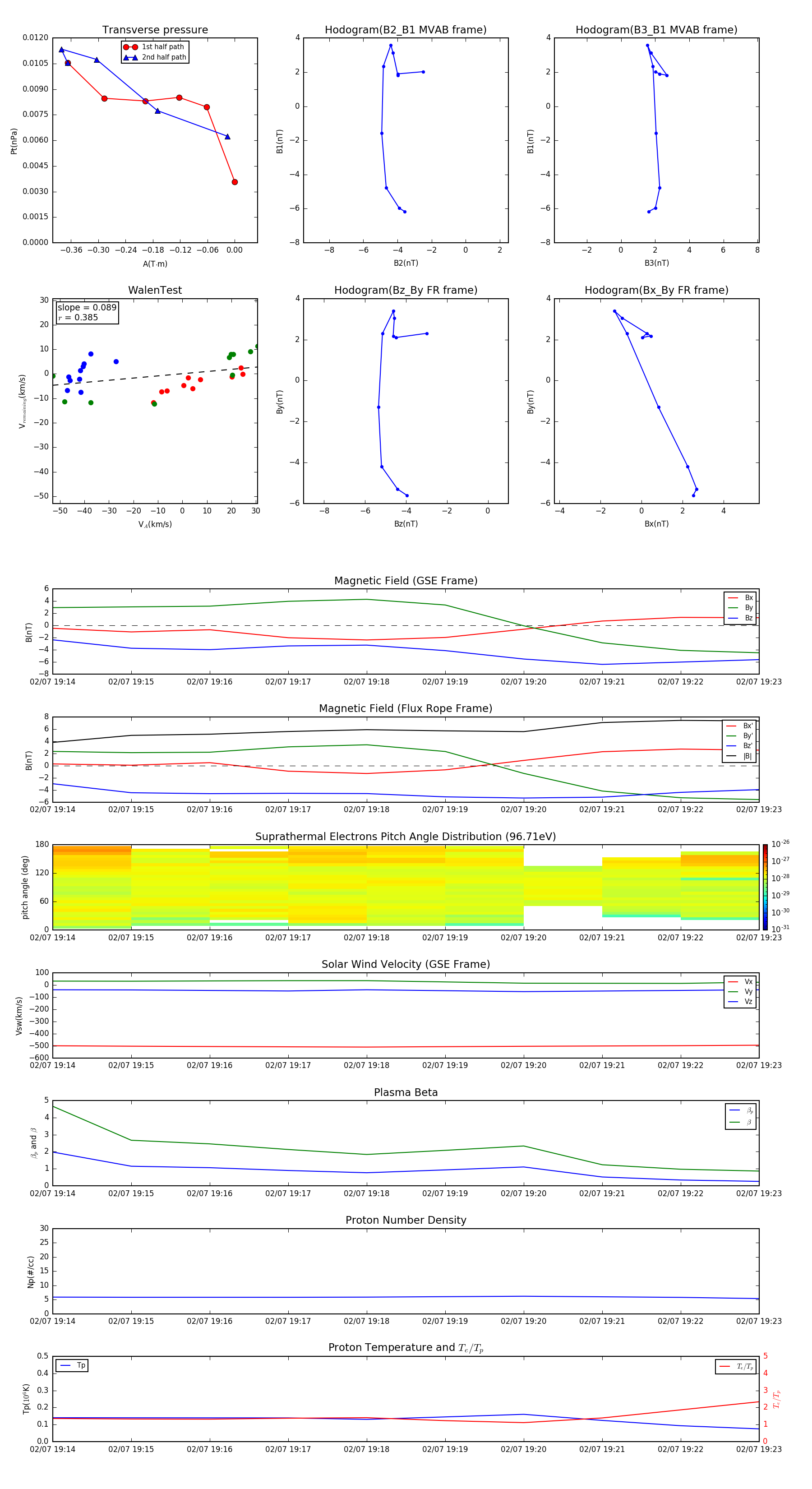Click the last red point of transverse pressure
The image size is (812, 1489).
(235, 182)
